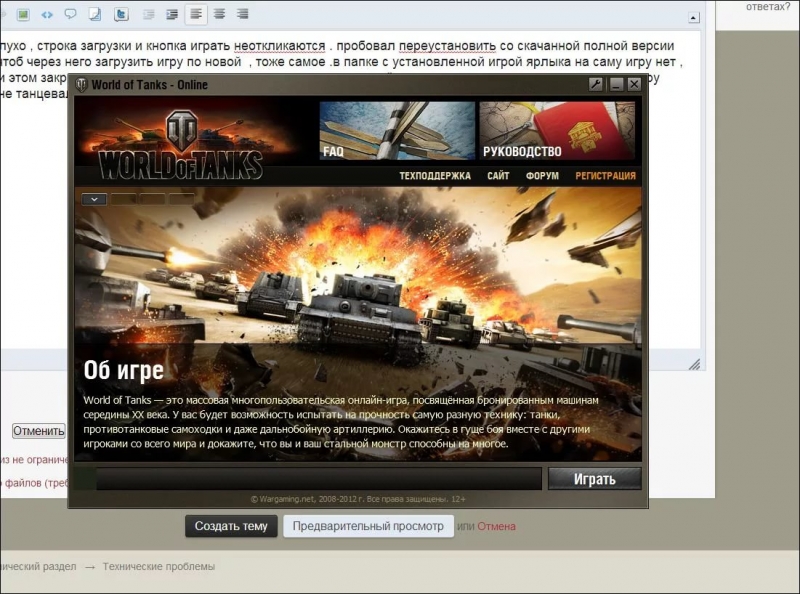800x594 pixels.
Task: Click the increase indent icon
Action: 172,14
